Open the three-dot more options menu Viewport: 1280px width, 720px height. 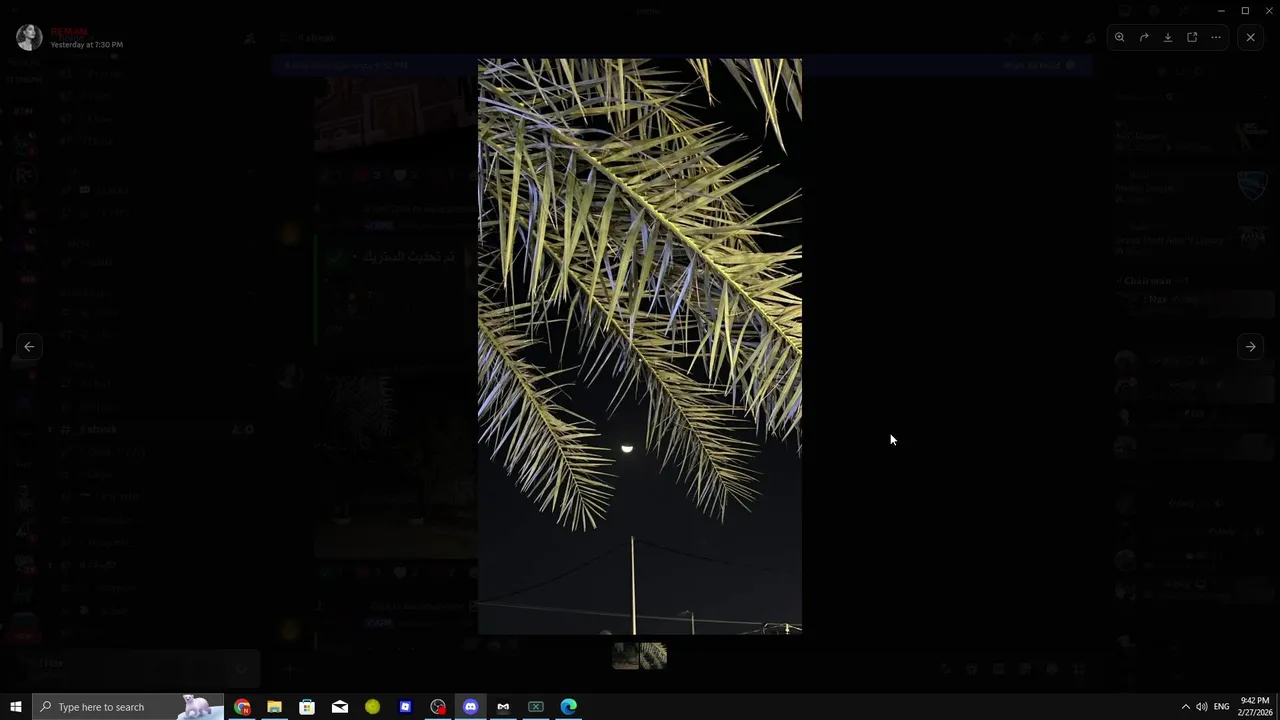1216,37
